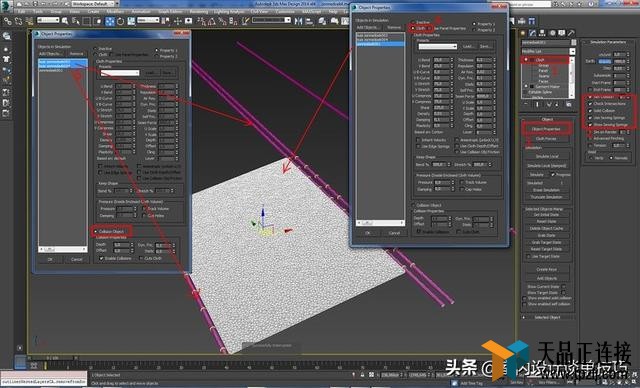The height and width of the screenshot is (388, 640).
Task: Open the Modify command panel tab
Action: pyautogui.click(x=533, y=33)
